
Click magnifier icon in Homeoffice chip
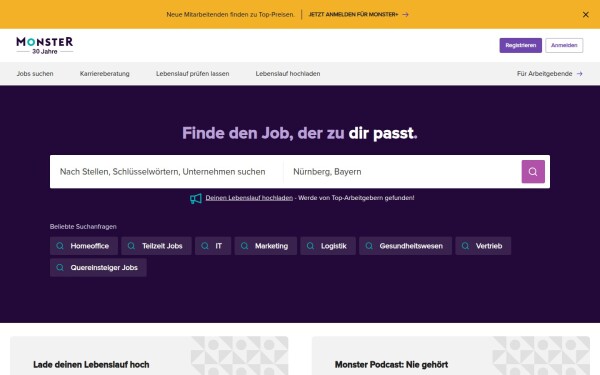point(60,246)
